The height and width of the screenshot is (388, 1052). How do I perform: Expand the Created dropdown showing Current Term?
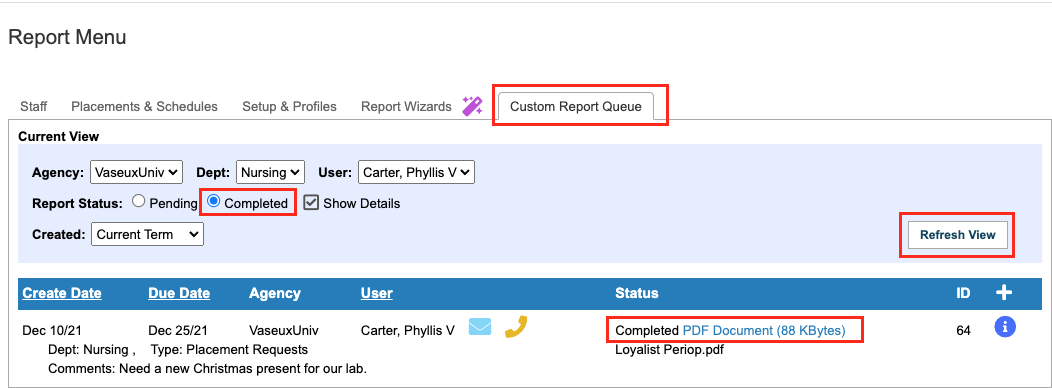(x=147, y=234)
